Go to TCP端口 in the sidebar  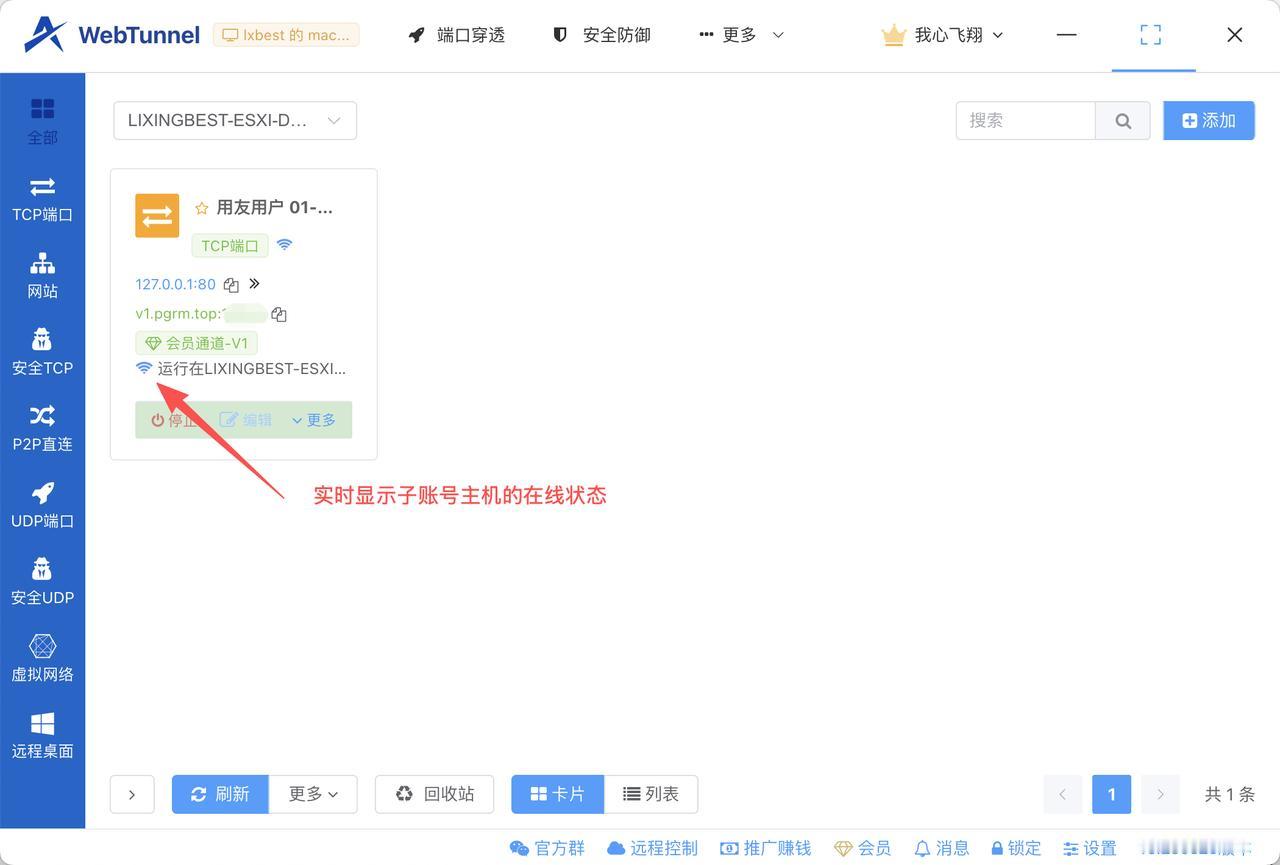coord(42,199)
